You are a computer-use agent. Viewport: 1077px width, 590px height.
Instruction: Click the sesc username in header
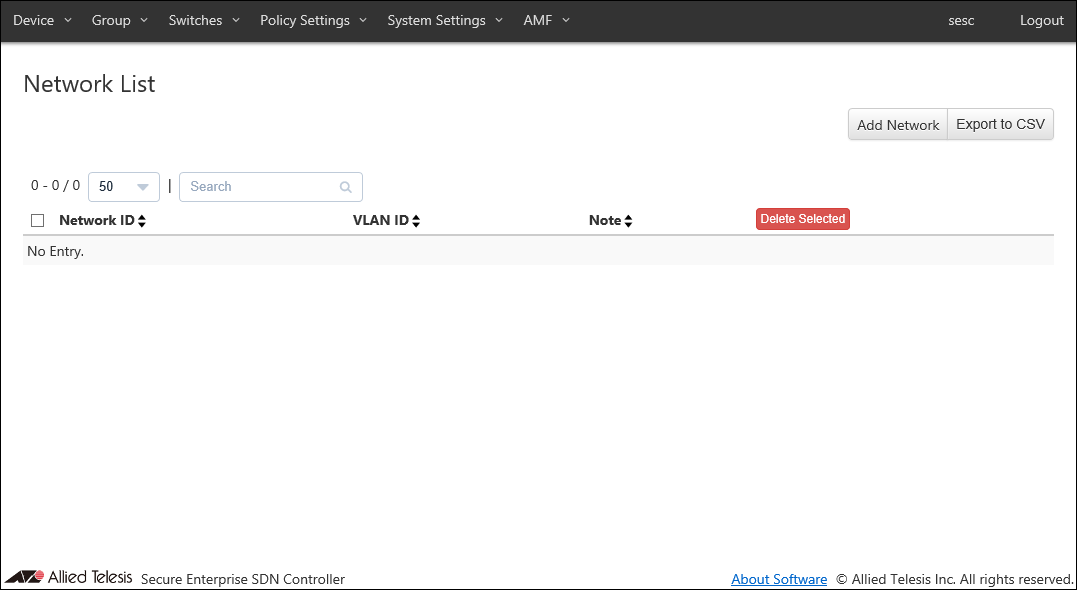click(x=961, y=21)
